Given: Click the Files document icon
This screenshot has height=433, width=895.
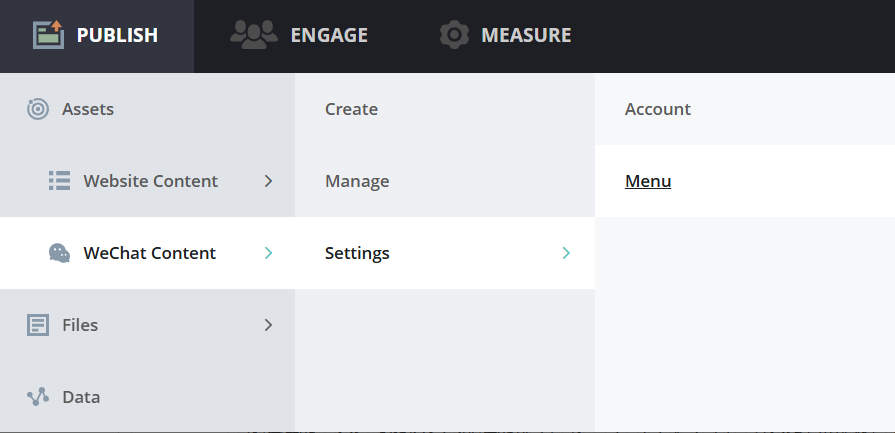Looking at the screenshot, I should point(38,325).
